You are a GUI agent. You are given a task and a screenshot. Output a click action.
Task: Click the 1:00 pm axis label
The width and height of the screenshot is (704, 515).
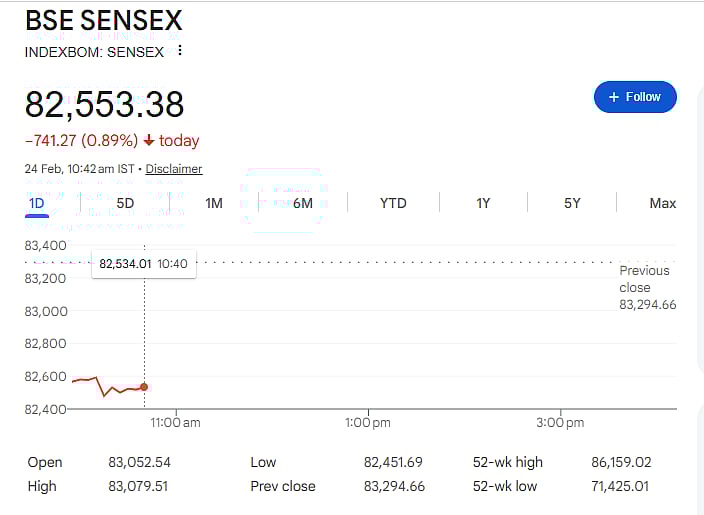(x=368, y=423)
